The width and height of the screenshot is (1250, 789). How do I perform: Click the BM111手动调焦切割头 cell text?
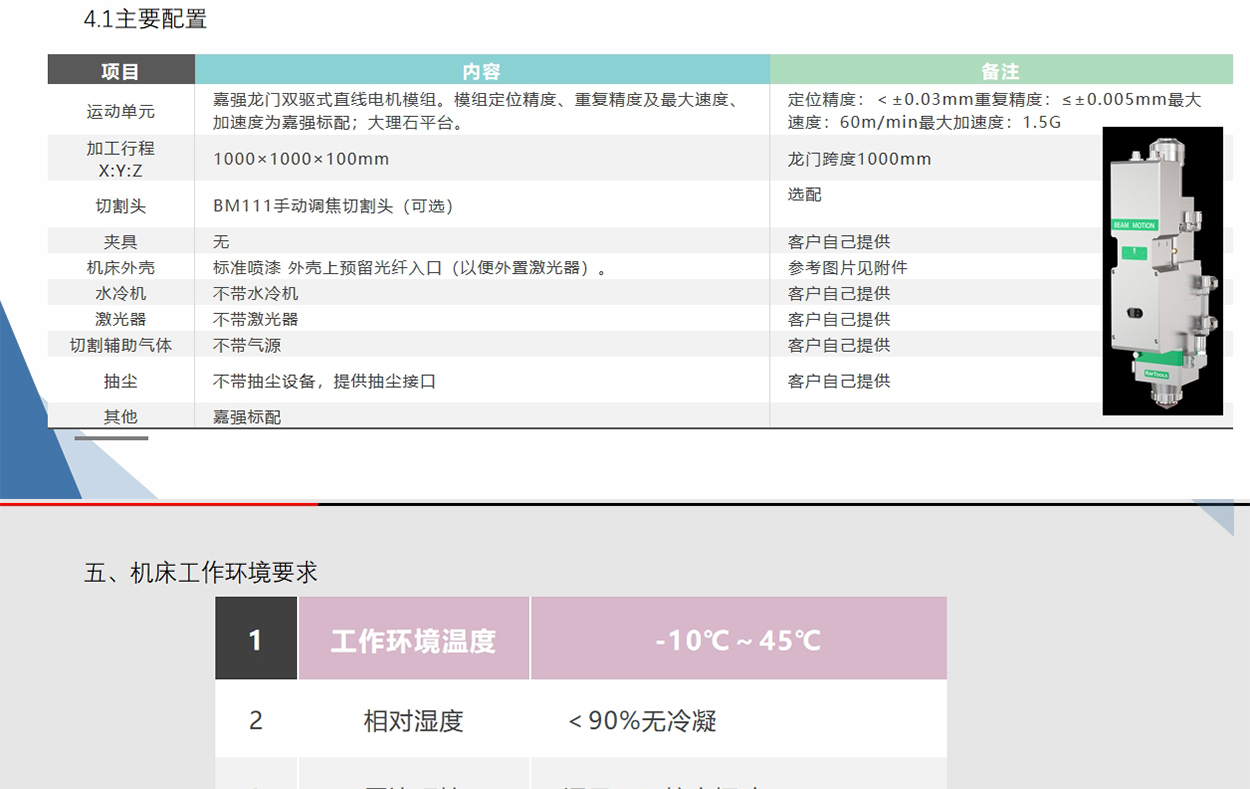pos(333,206)
